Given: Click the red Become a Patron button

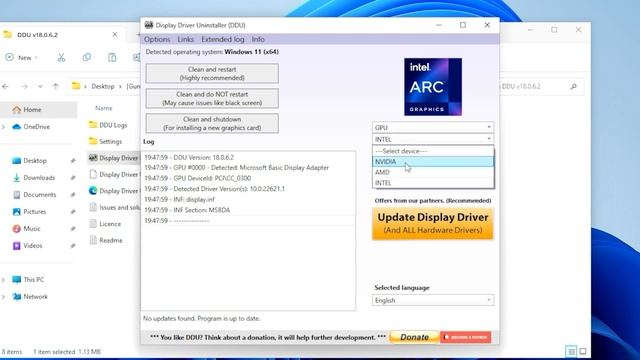Looking at the screenshot, I should point(466,337).
